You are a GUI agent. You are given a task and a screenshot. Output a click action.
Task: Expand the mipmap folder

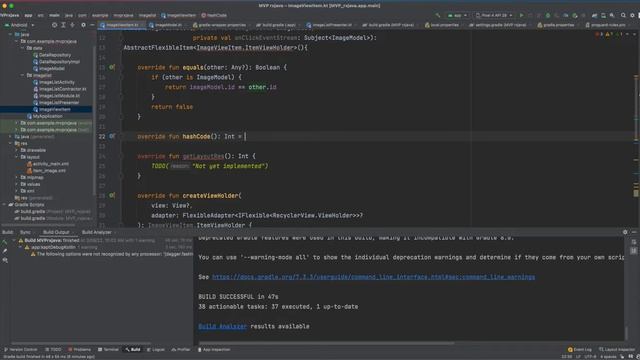[x=17, y=178]
